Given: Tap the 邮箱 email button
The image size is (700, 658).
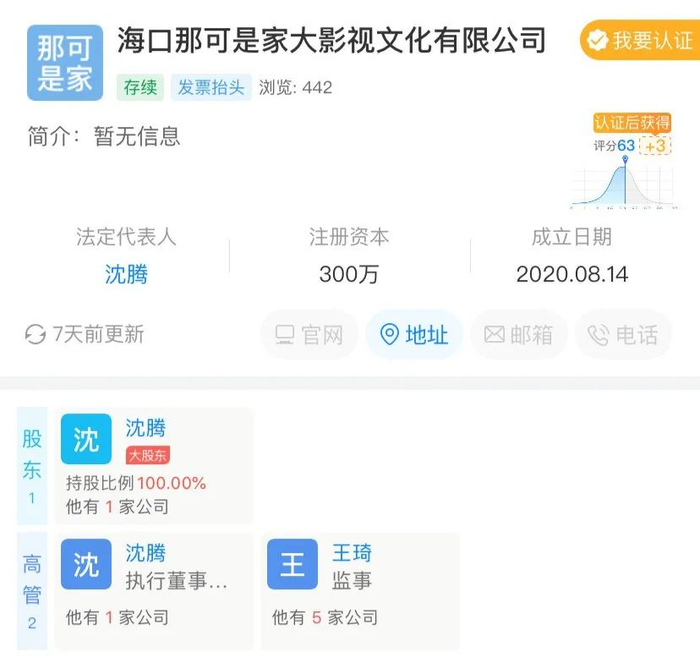Looking at the screenshot, I should pos(518,335).
